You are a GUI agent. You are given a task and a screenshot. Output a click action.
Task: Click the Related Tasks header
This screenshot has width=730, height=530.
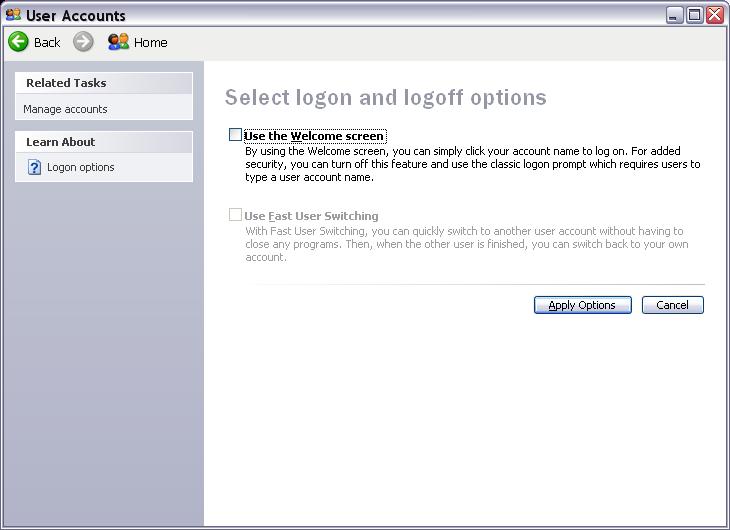[x=104, y=83]
